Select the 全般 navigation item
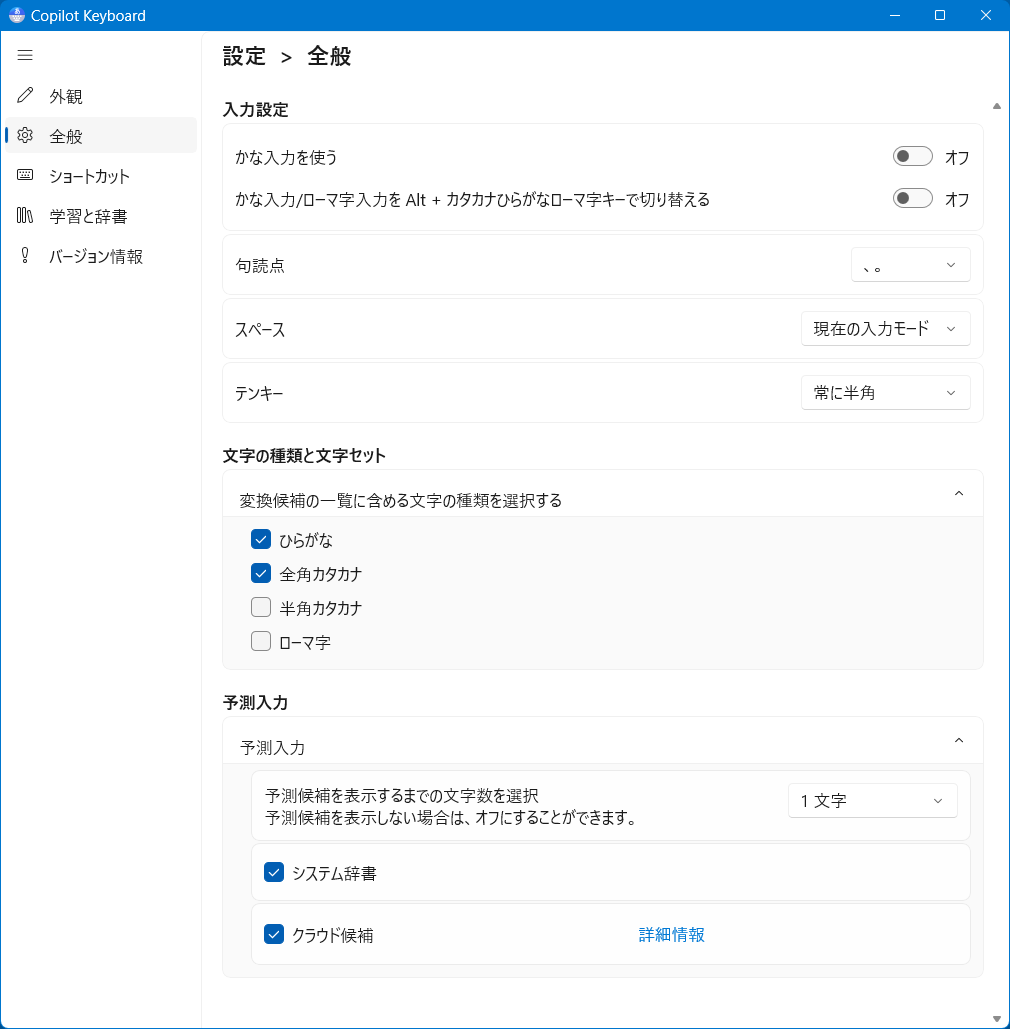This screenshot has width=1010, height=1029. pyautogui.click(x=101, y=135)
